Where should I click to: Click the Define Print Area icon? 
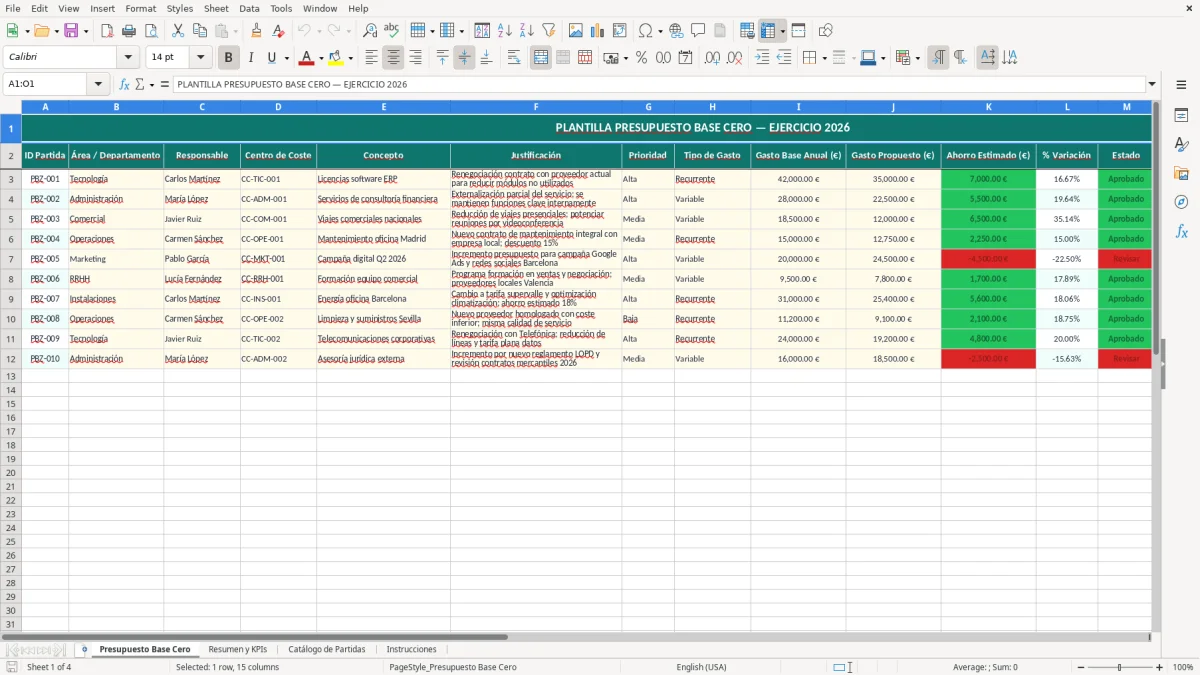[747, 31]
